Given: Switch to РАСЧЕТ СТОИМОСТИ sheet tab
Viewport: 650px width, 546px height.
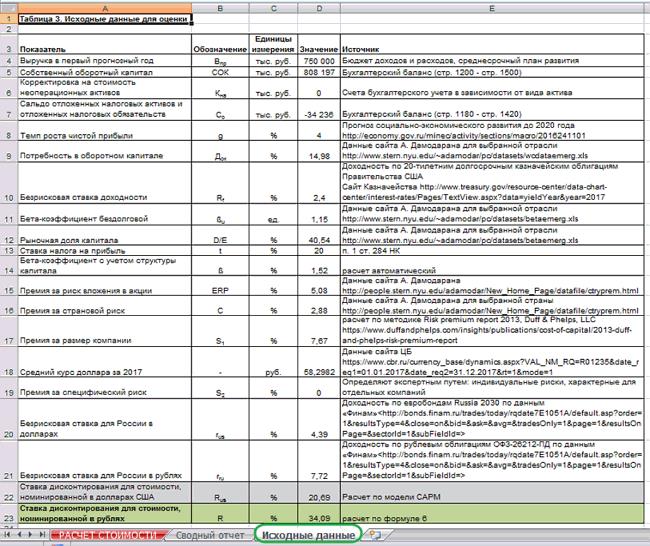Looking at the screenshot, I should click(x=108, y=535).
